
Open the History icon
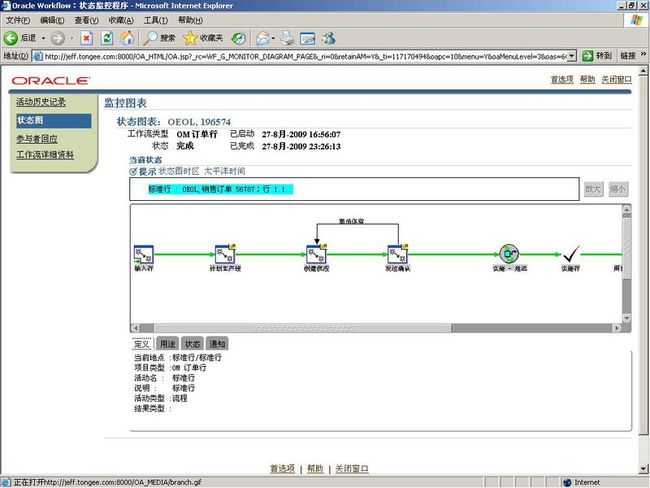point(238,39)
